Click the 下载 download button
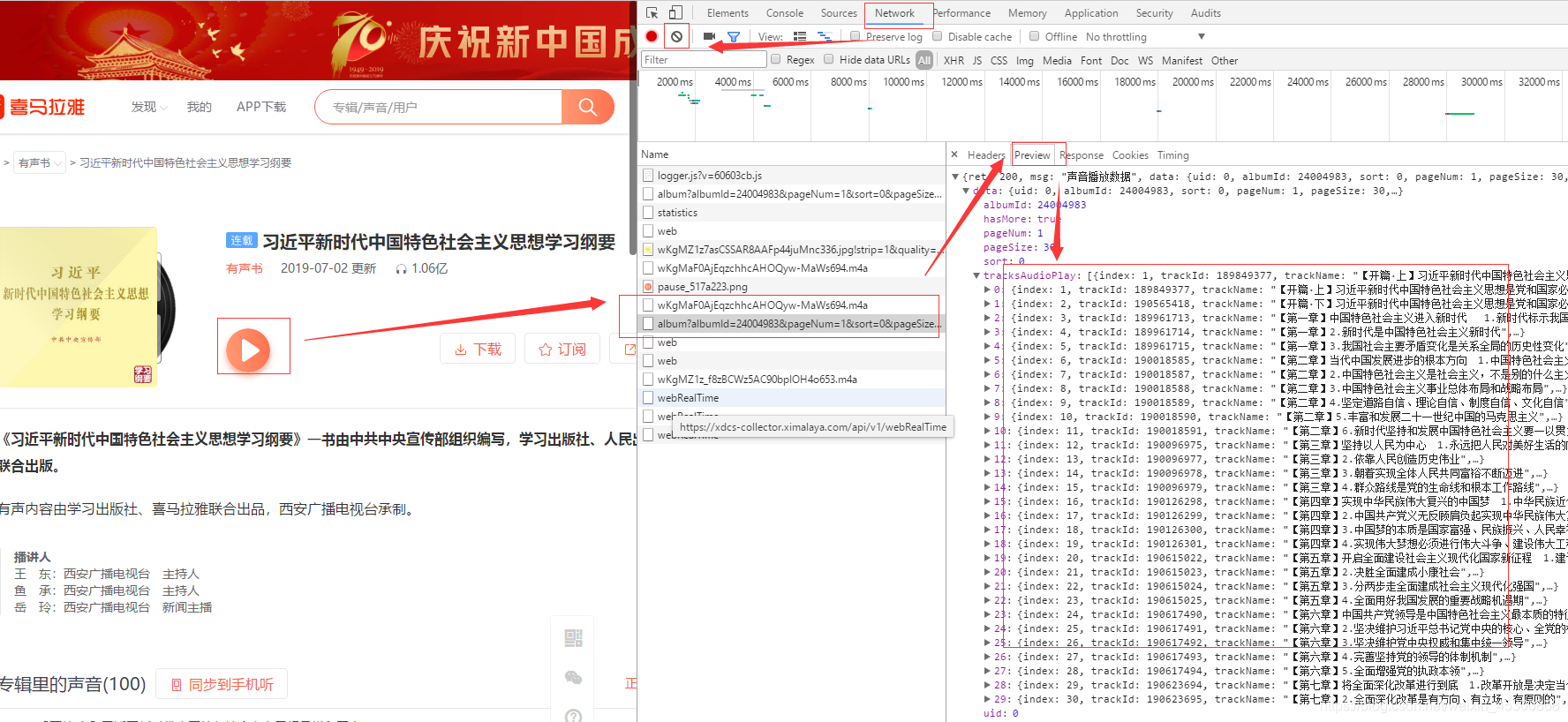 pos(478,350)
